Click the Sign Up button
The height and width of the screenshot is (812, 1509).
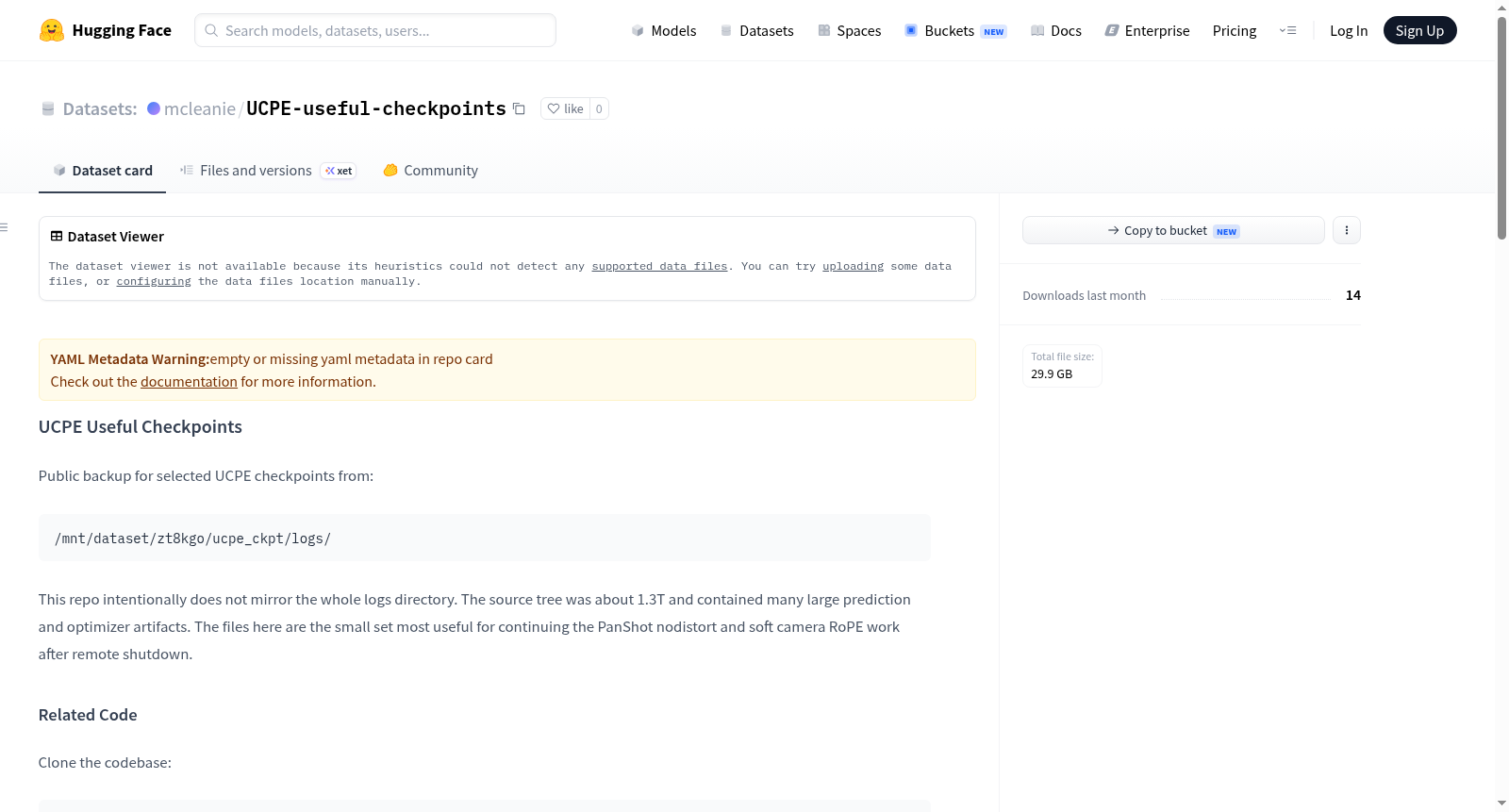point(1420,30)
